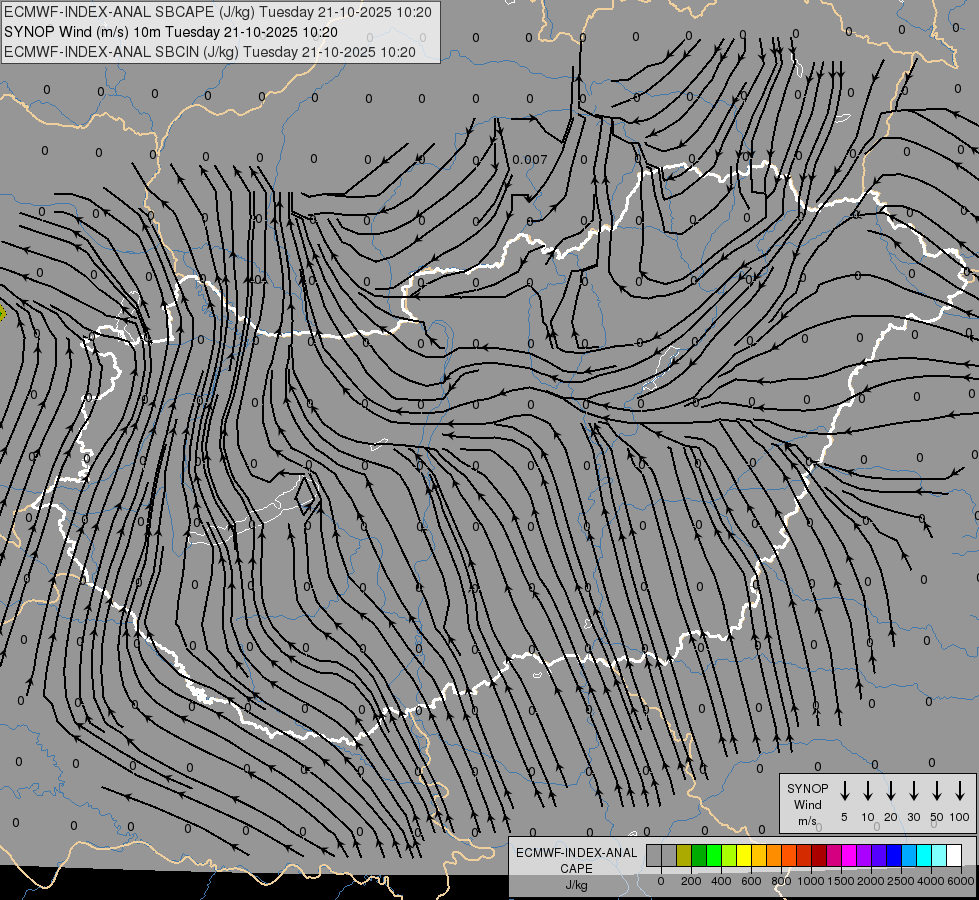Viewport: 979px width, 900px height.
Task: Click the 0.007 value on the map
Action: pyautogui.click(x=529, y=160)
